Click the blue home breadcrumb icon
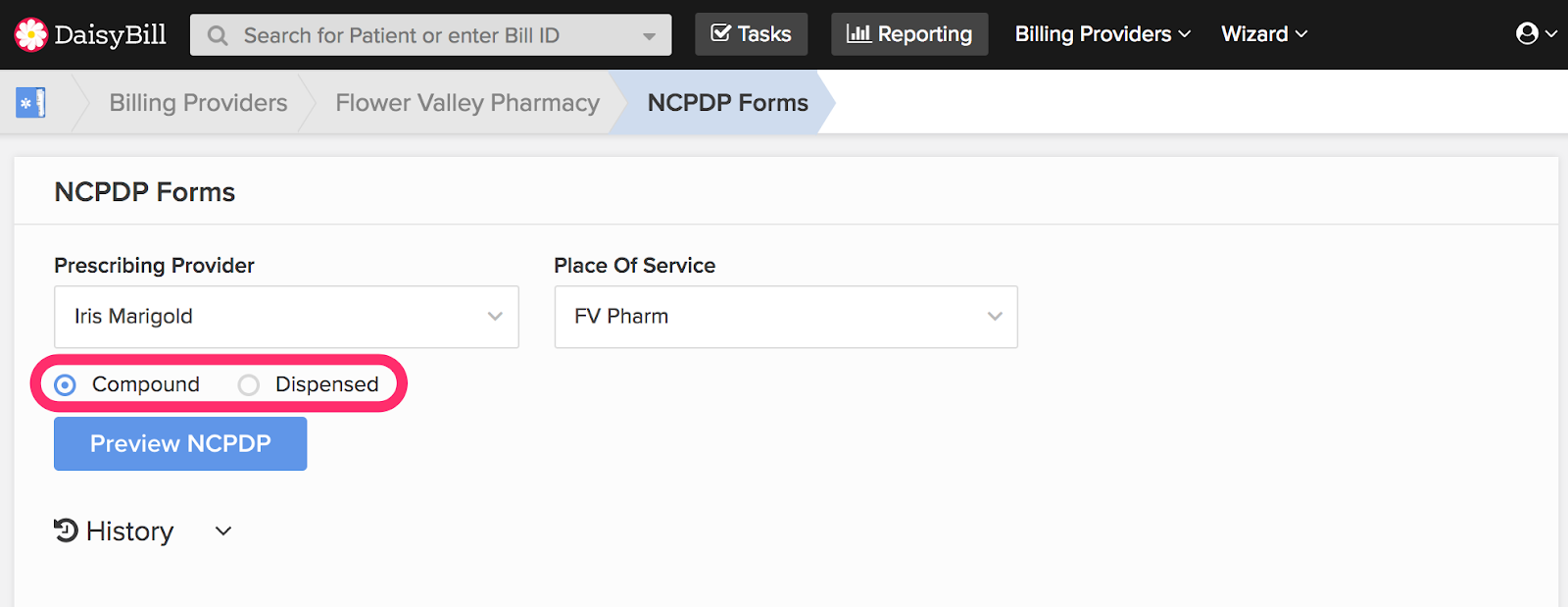Image resolution: width=1568 pixels, height=607 pixels. [x=30, y=103]
